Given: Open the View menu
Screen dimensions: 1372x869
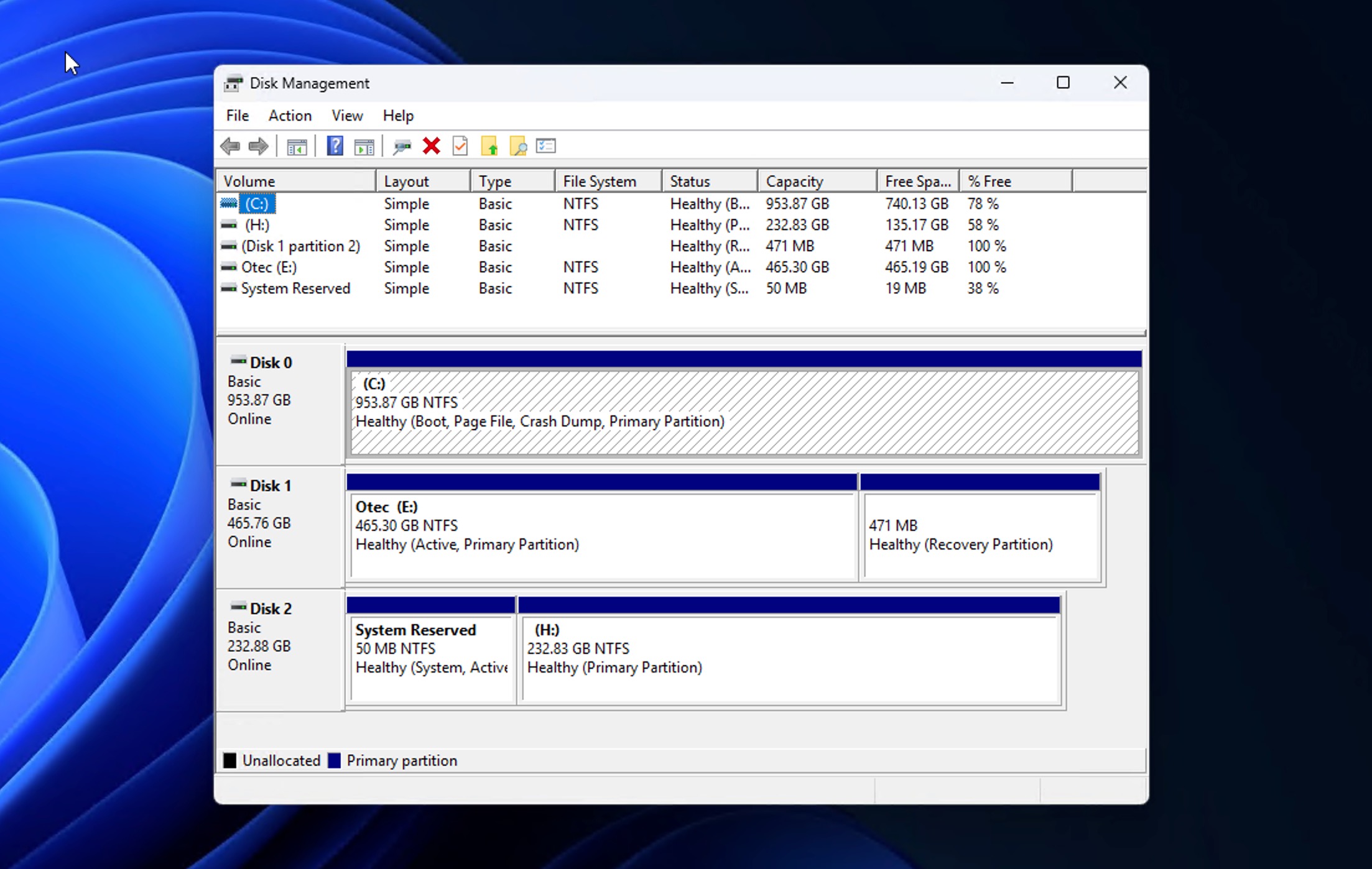Looking at the screenshot, I should [347, 116].
